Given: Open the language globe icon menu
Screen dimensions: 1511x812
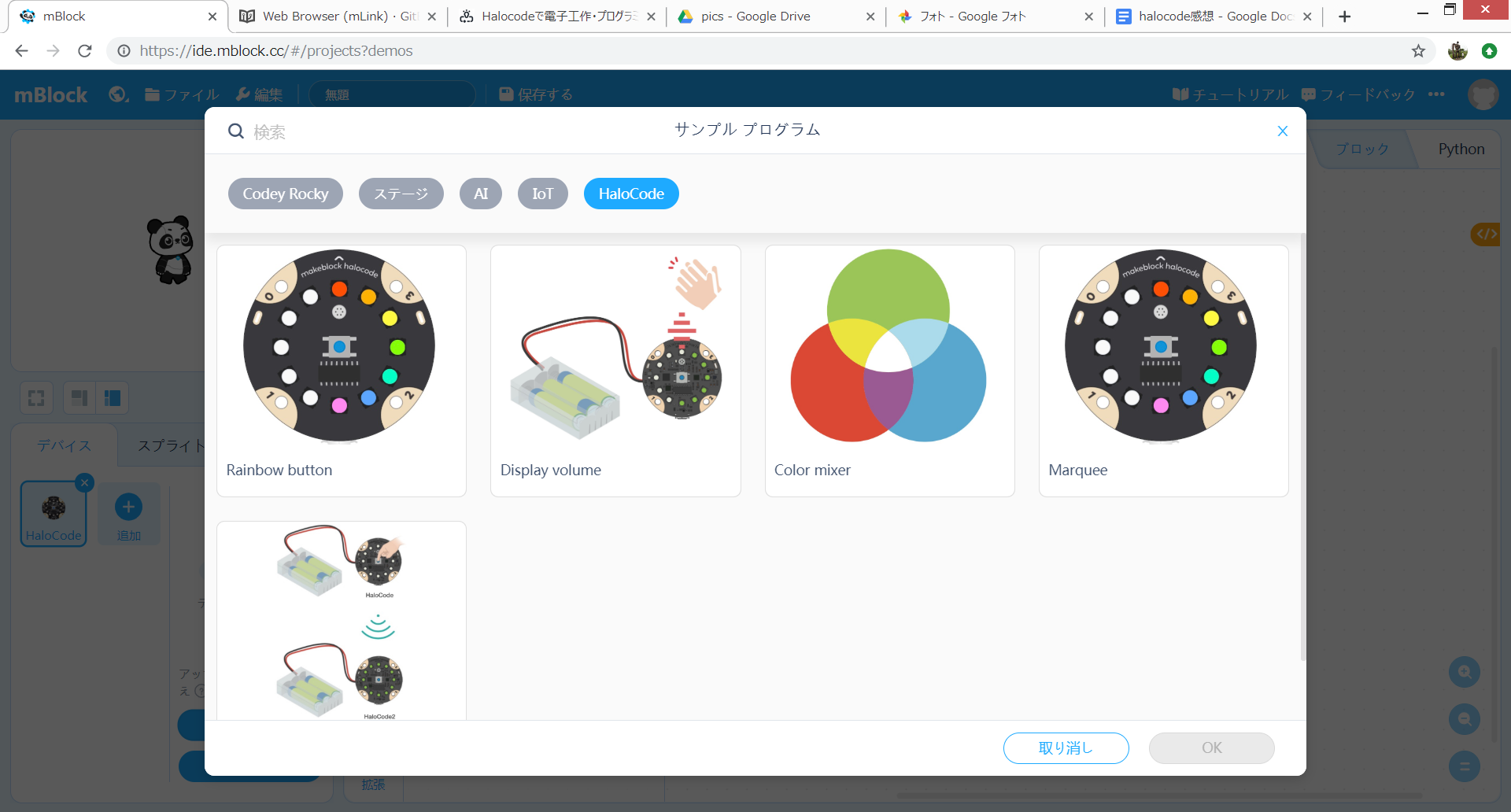Looking at the screenshot, I should click(119, 94).
